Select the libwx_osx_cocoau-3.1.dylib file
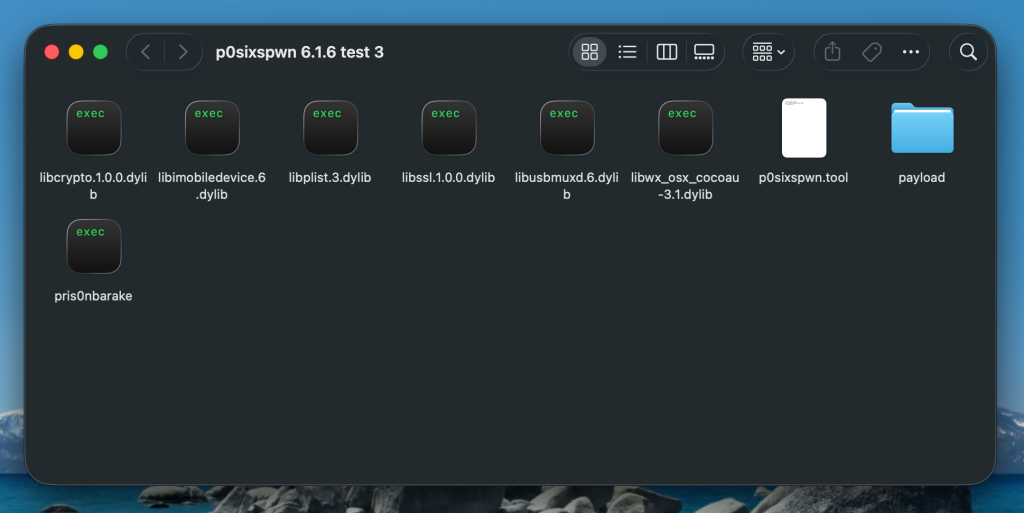 pyautogui.click(x=685, y=128)
